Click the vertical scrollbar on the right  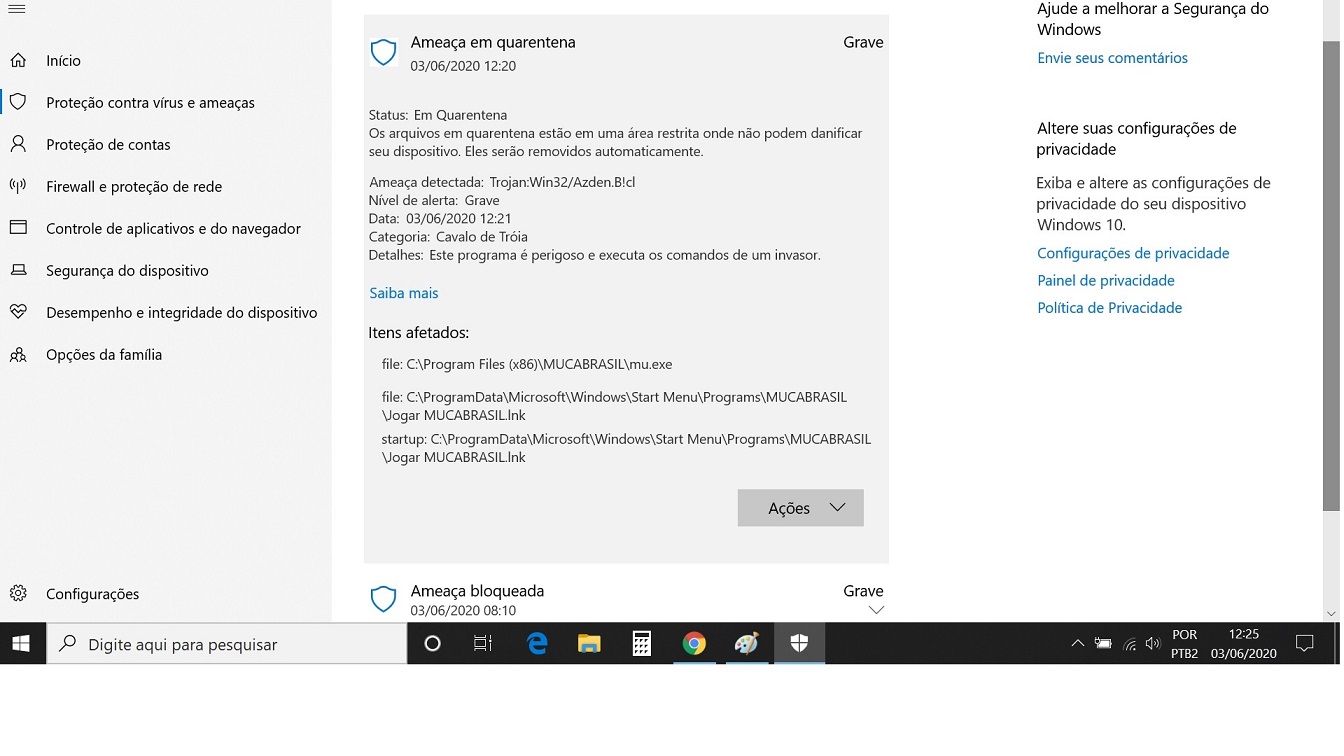(1331, 300)
